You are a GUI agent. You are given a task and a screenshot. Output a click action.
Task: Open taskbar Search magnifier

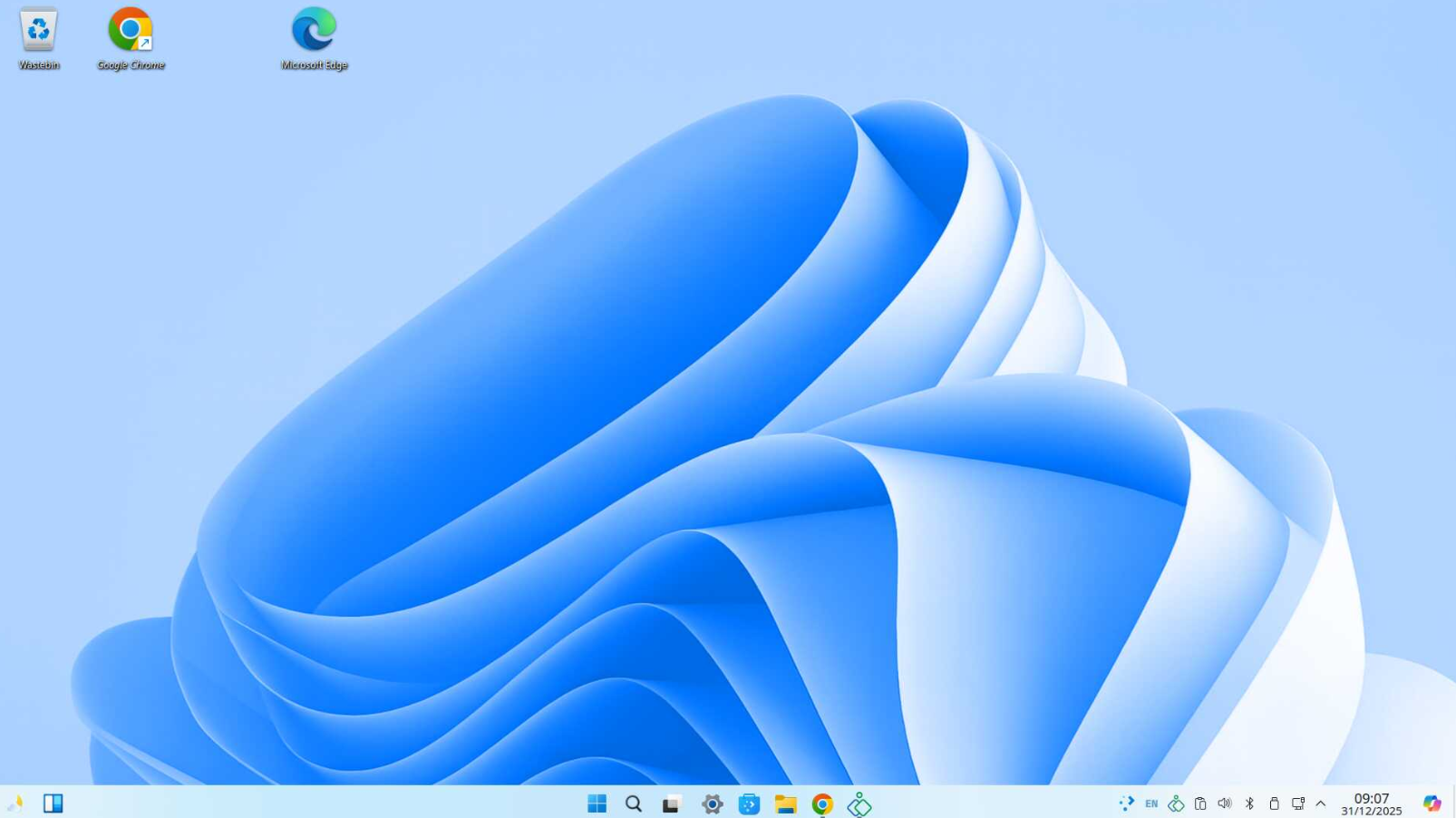pos(634,803)
